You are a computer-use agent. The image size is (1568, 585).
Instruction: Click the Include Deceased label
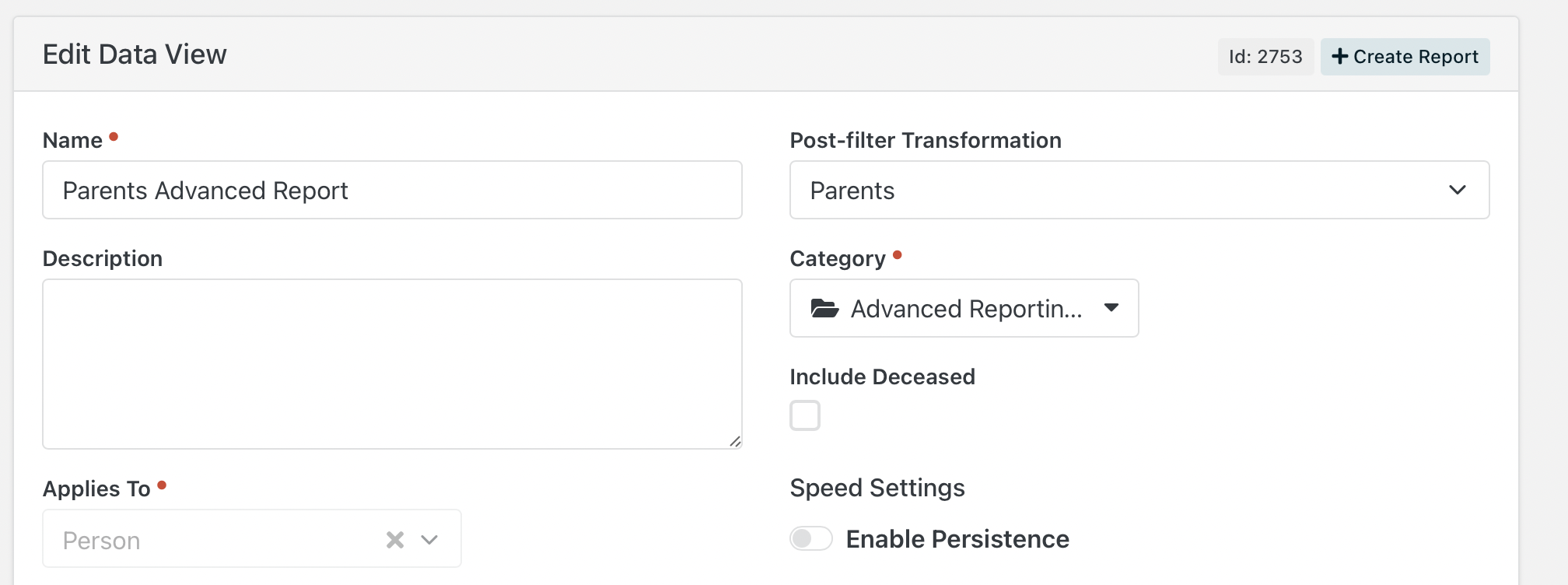click(x=882, y=377)
